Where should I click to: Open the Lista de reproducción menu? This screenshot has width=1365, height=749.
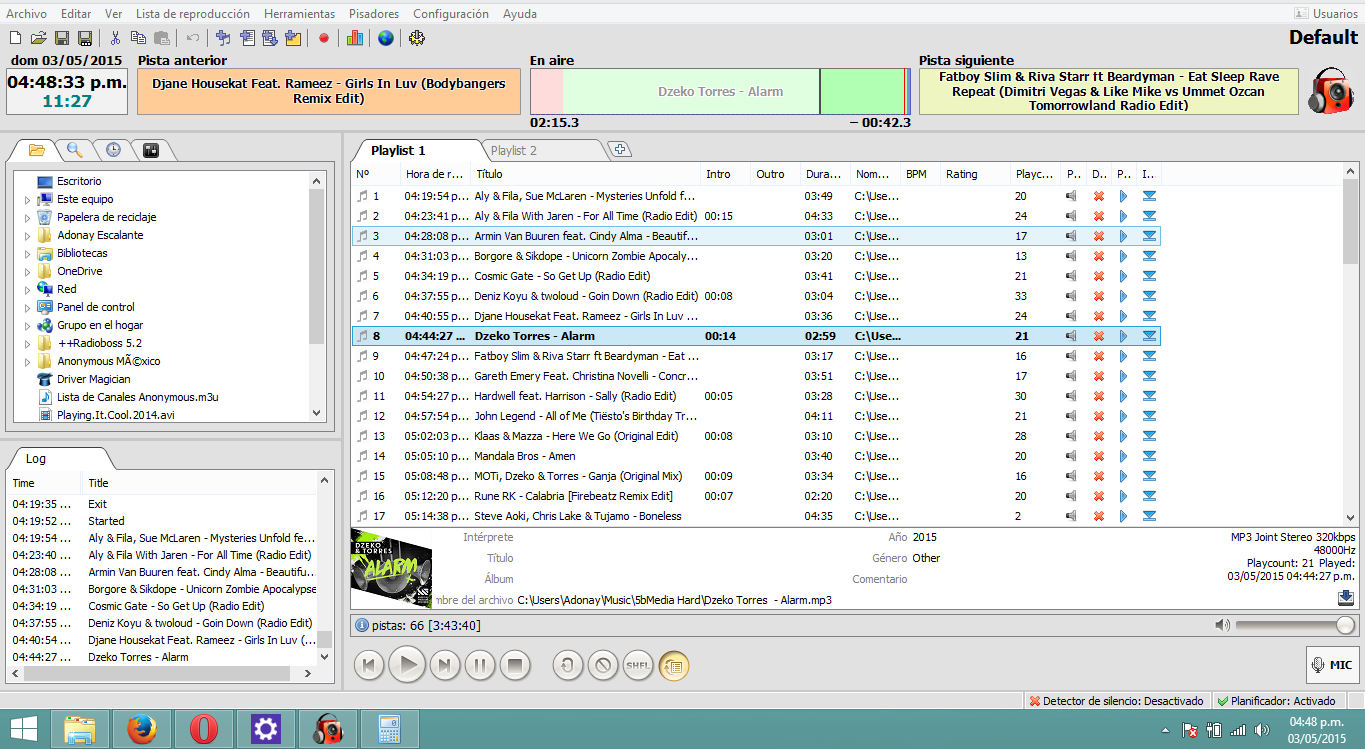point(192,14)
